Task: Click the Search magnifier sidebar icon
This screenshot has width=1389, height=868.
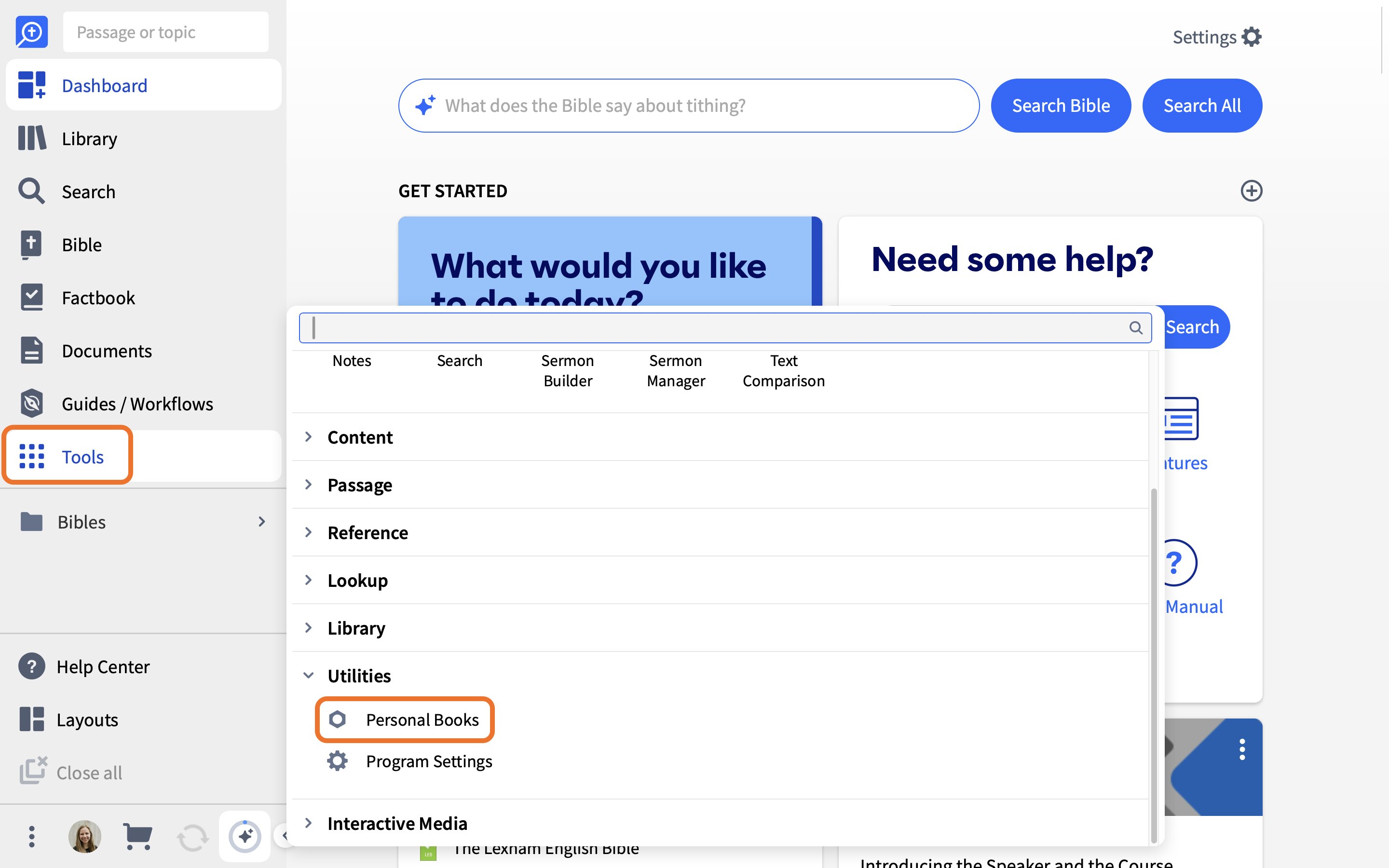Action: coord(31,191)
